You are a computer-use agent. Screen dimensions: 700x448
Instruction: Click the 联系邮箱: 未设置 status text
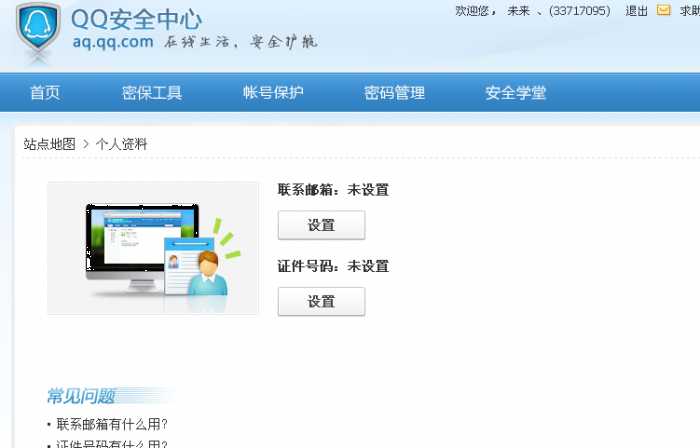pyautogui.click(x=333, y=190)
